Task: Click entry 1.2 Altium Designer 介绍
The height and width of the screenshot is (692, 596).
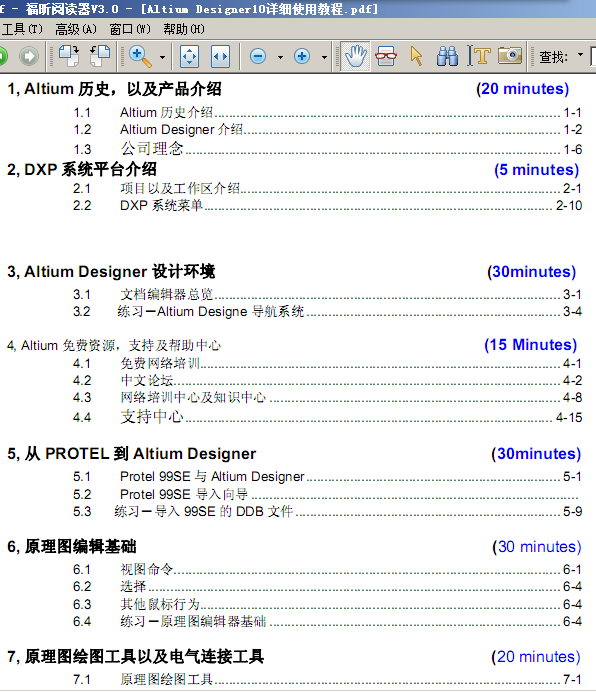Action: [x=327, y=130]
